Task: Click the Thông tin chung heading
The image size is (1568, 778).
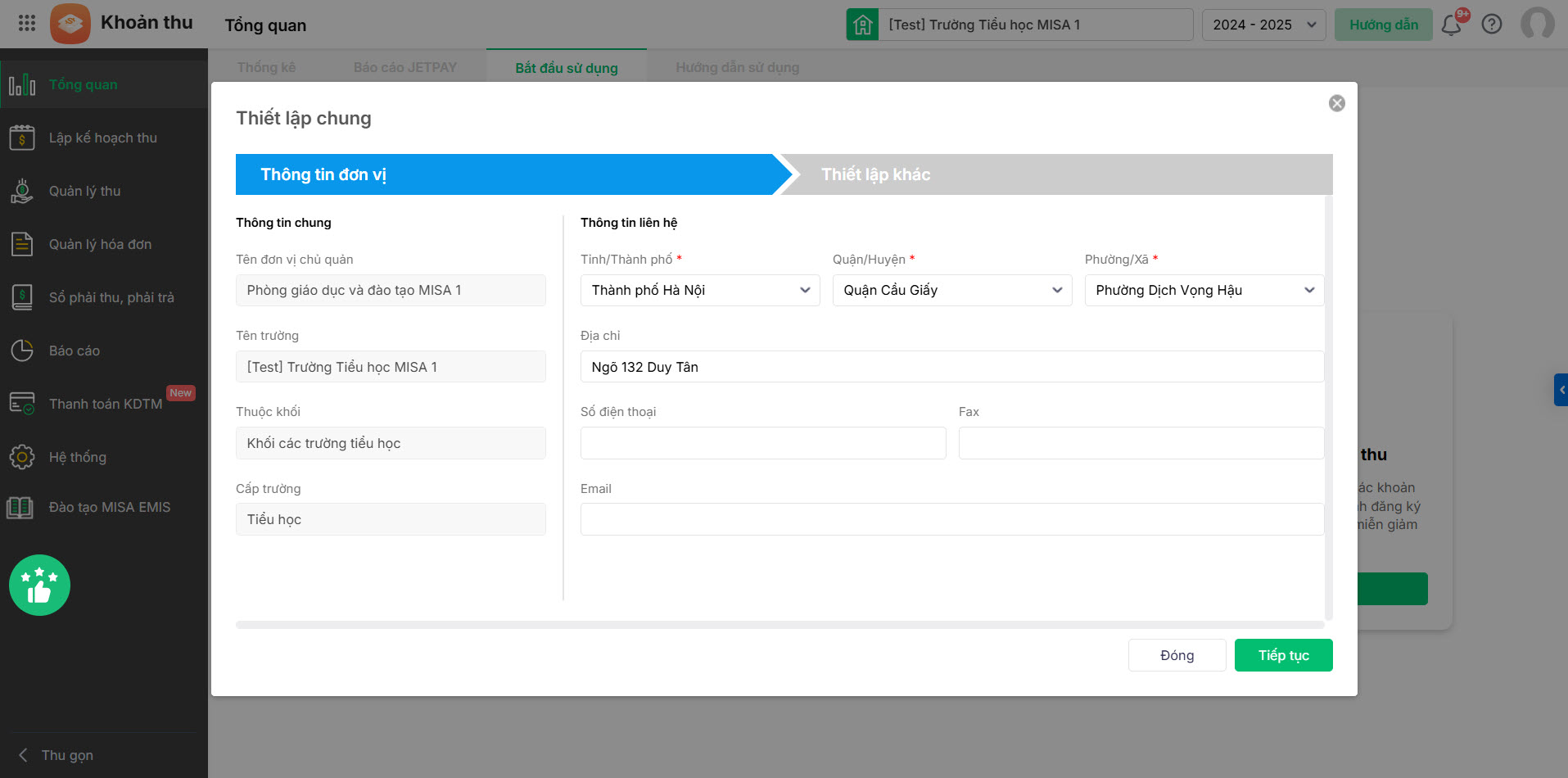Action: [x=283, y=223]
